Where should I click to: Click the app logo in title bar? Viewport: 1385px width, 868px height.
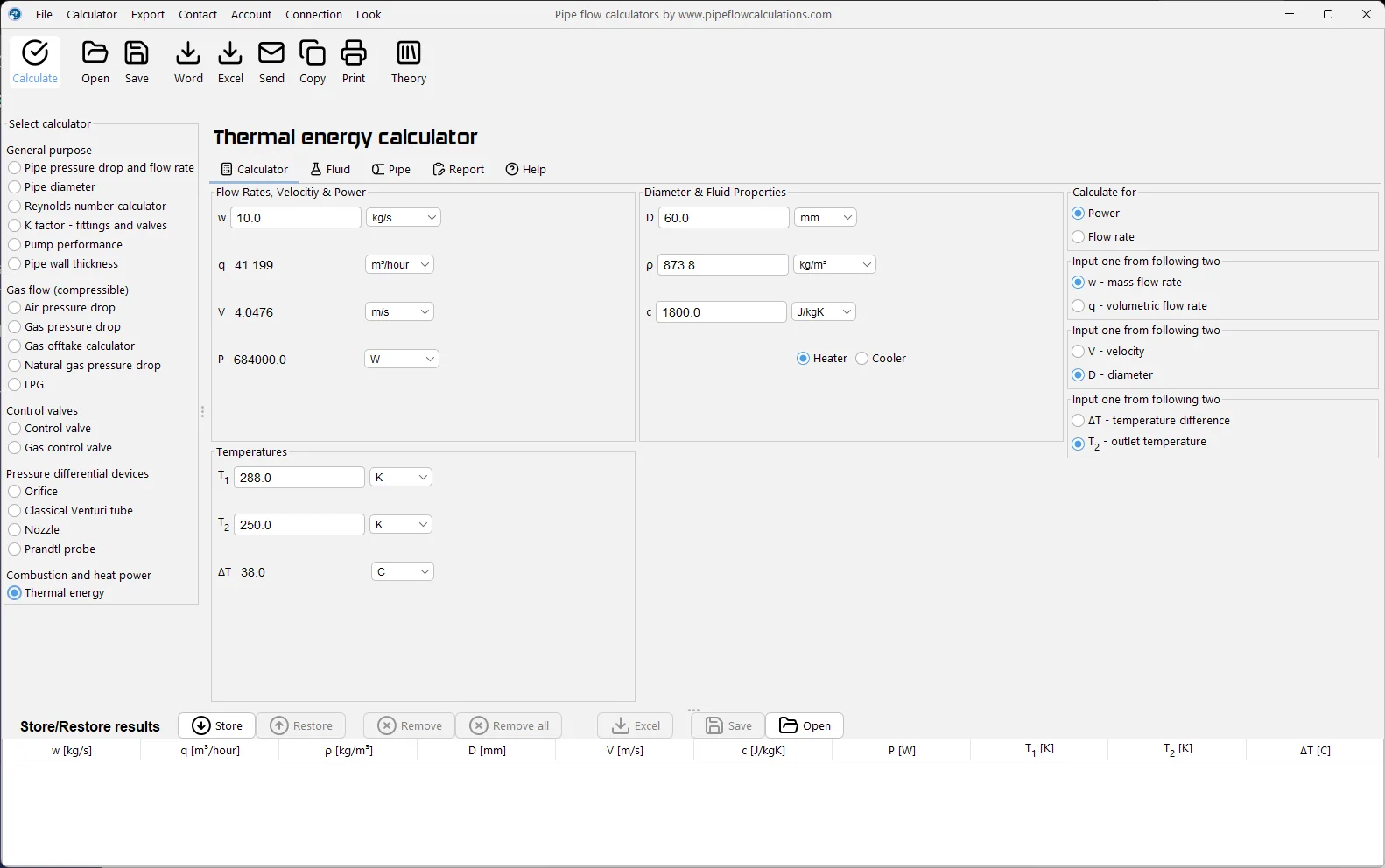[x=15, y=14]
